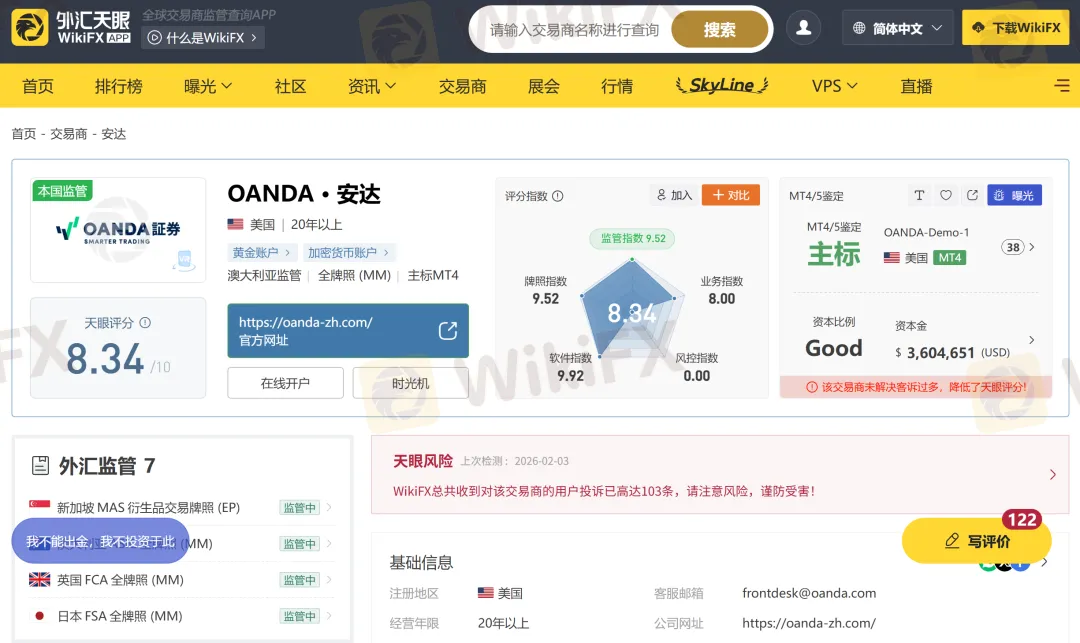Click the broker name search input field
The image size is (1080, 643).
(x=574, y=30)
